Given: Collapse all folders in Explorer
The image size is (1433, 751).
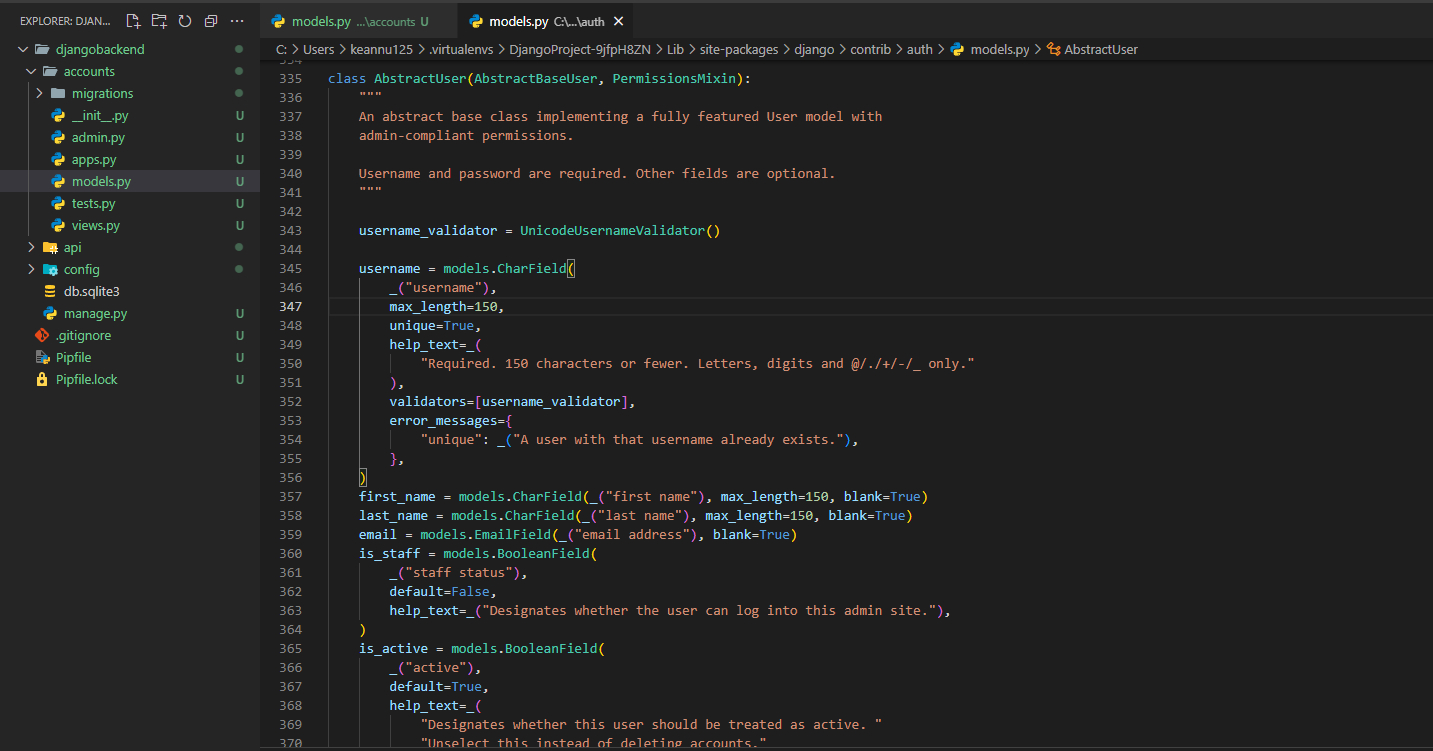Looking at the screenshot, I should click(210, 21).
